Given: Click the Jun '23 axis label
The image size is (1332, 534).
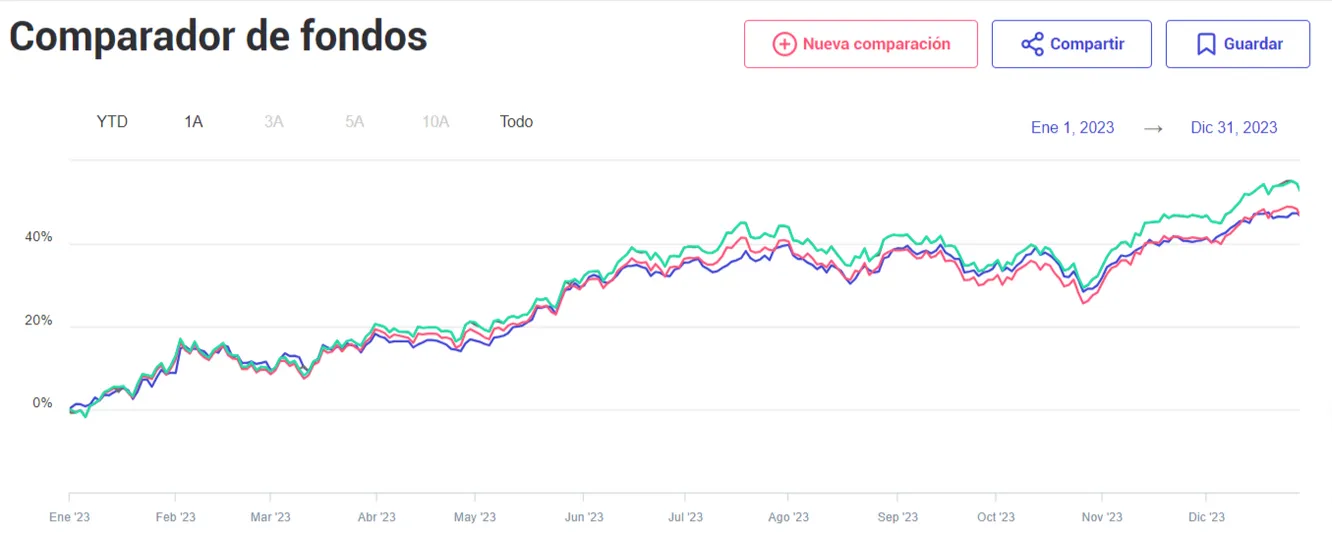Looking at the screenshot, I should click(584, 517).
